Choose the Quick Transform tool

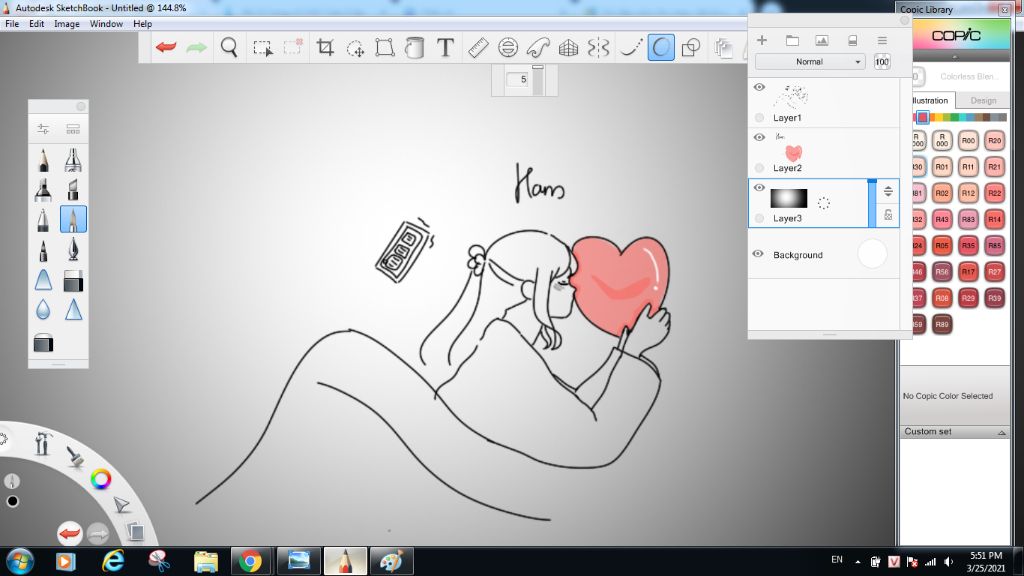pos(355,48)
